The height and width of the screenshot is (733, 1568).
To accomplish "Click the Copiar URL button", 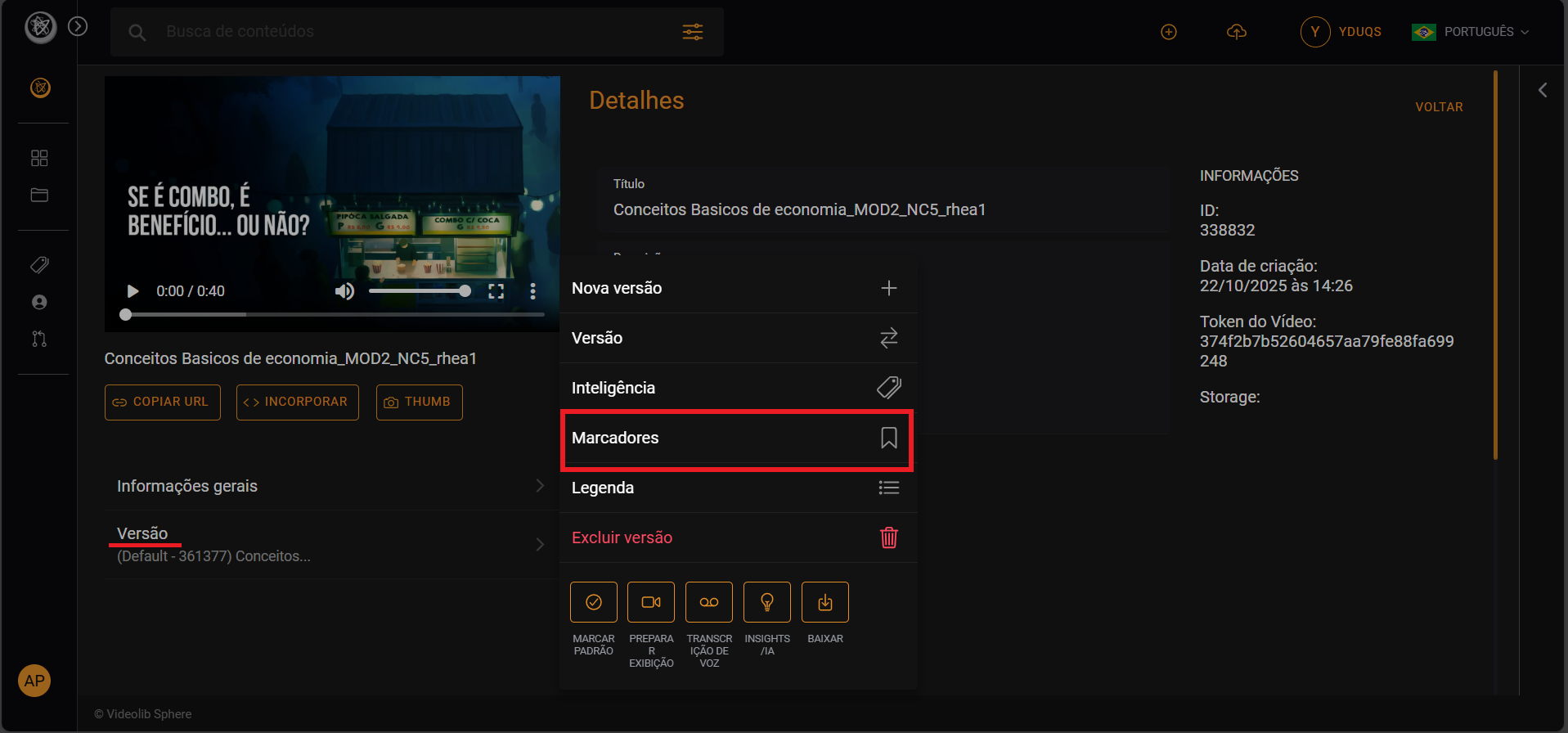I will click(x=163, y=402).
